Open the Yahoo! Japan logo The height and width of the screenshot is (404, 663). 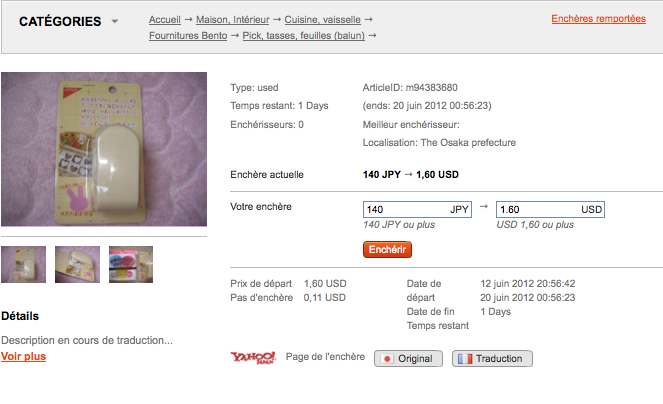pyautogui.click(x=253, y=358)
